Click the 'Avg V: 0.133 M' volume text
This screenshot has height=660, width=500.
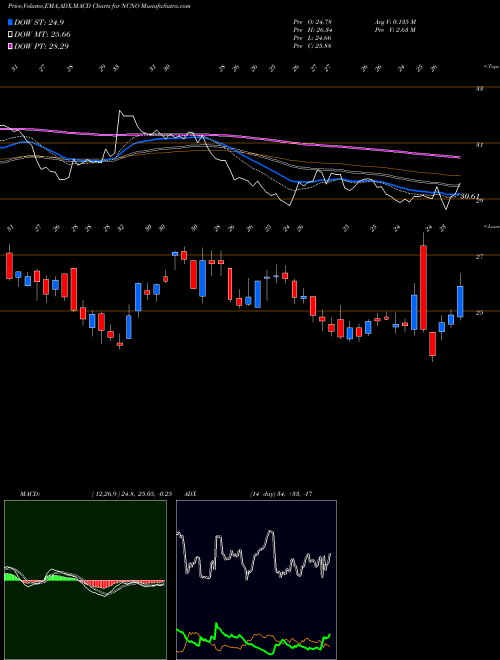pyautogui.click(x=395, y=21)
